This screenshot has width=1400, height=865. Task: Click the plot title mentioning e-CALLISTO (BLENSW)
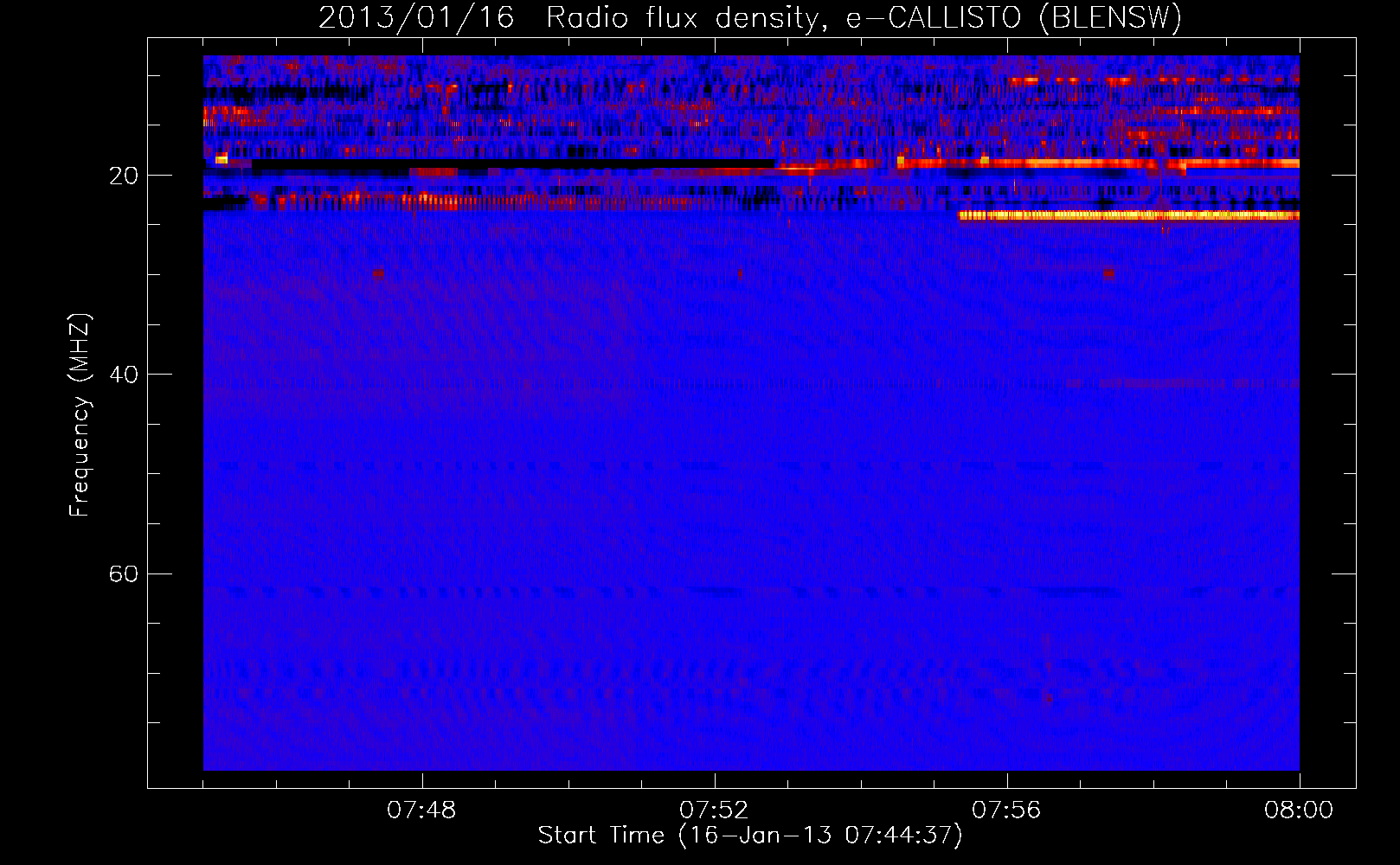tap(750, 18)
